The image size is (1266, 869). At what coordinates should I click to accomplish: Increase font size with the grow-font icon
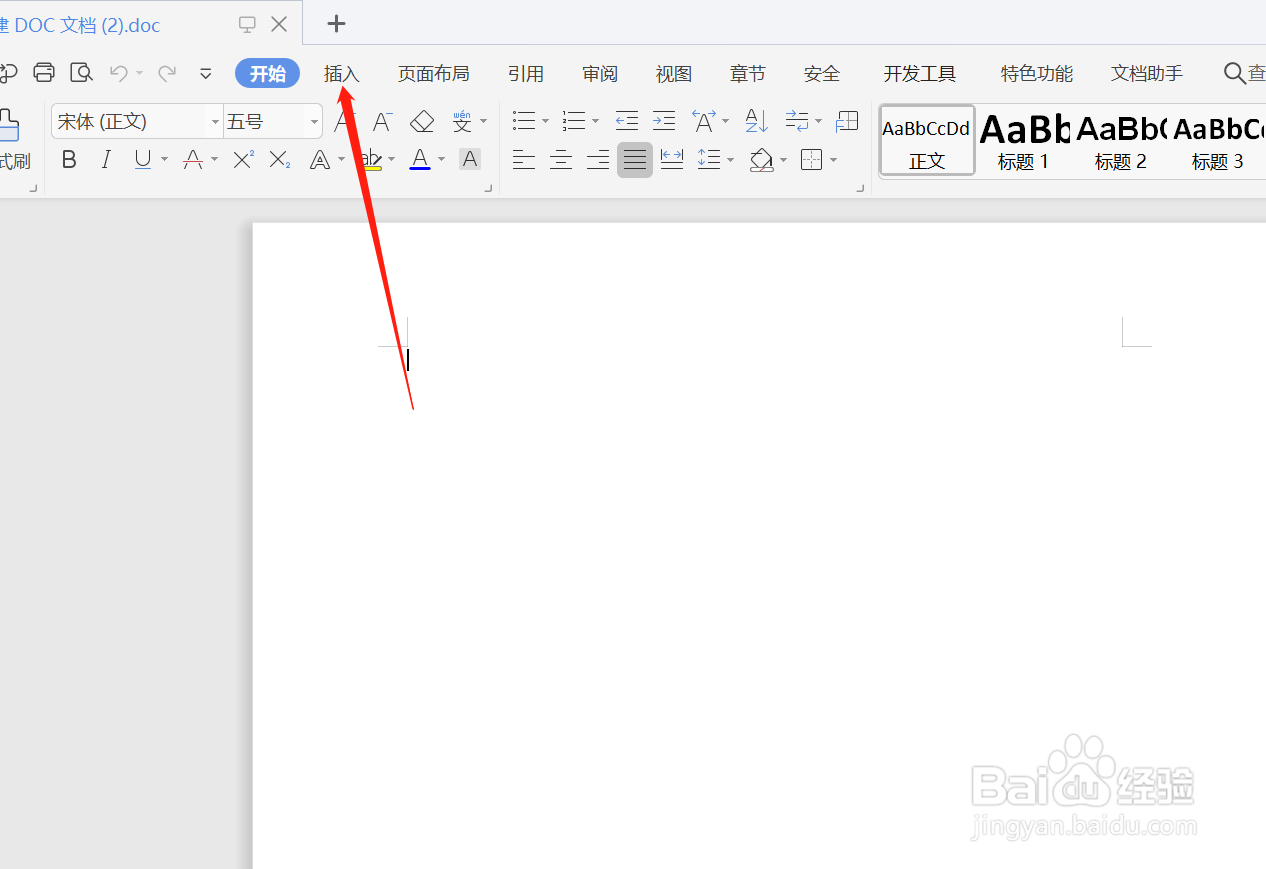click(x=344, y=122)
